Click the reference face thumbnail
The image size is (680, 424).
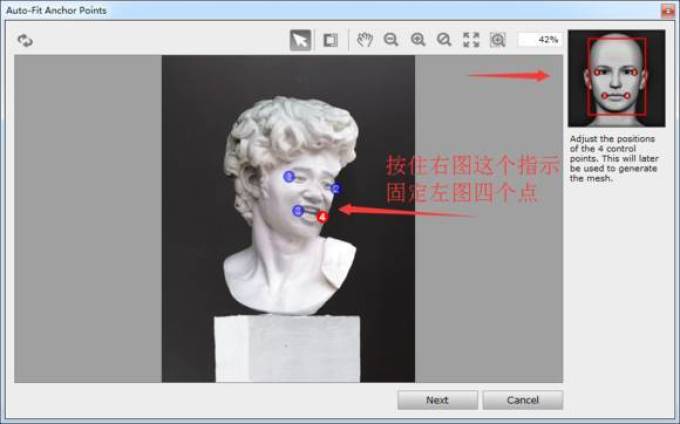616,78
